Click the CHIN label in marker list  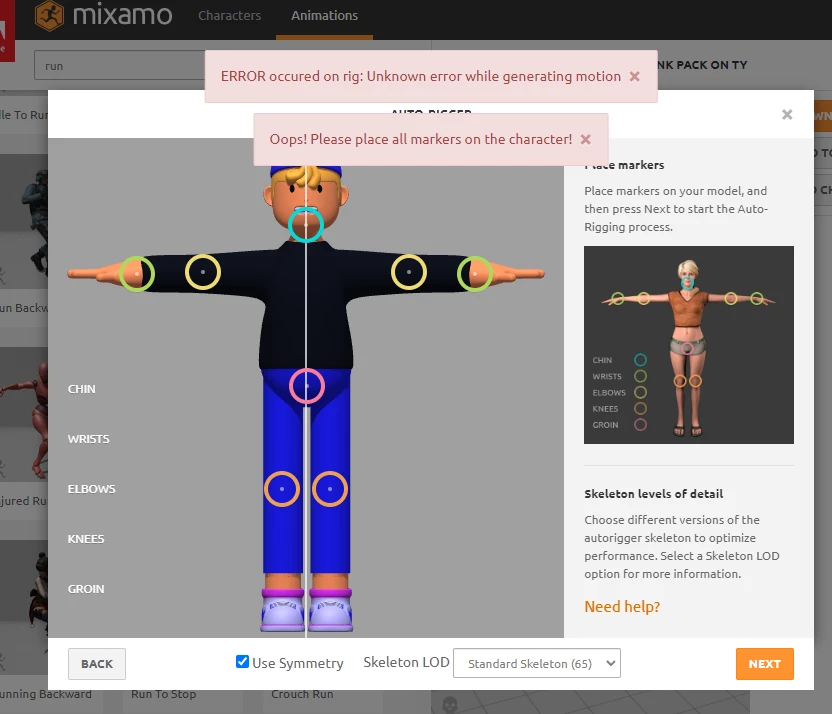(82, 389)
